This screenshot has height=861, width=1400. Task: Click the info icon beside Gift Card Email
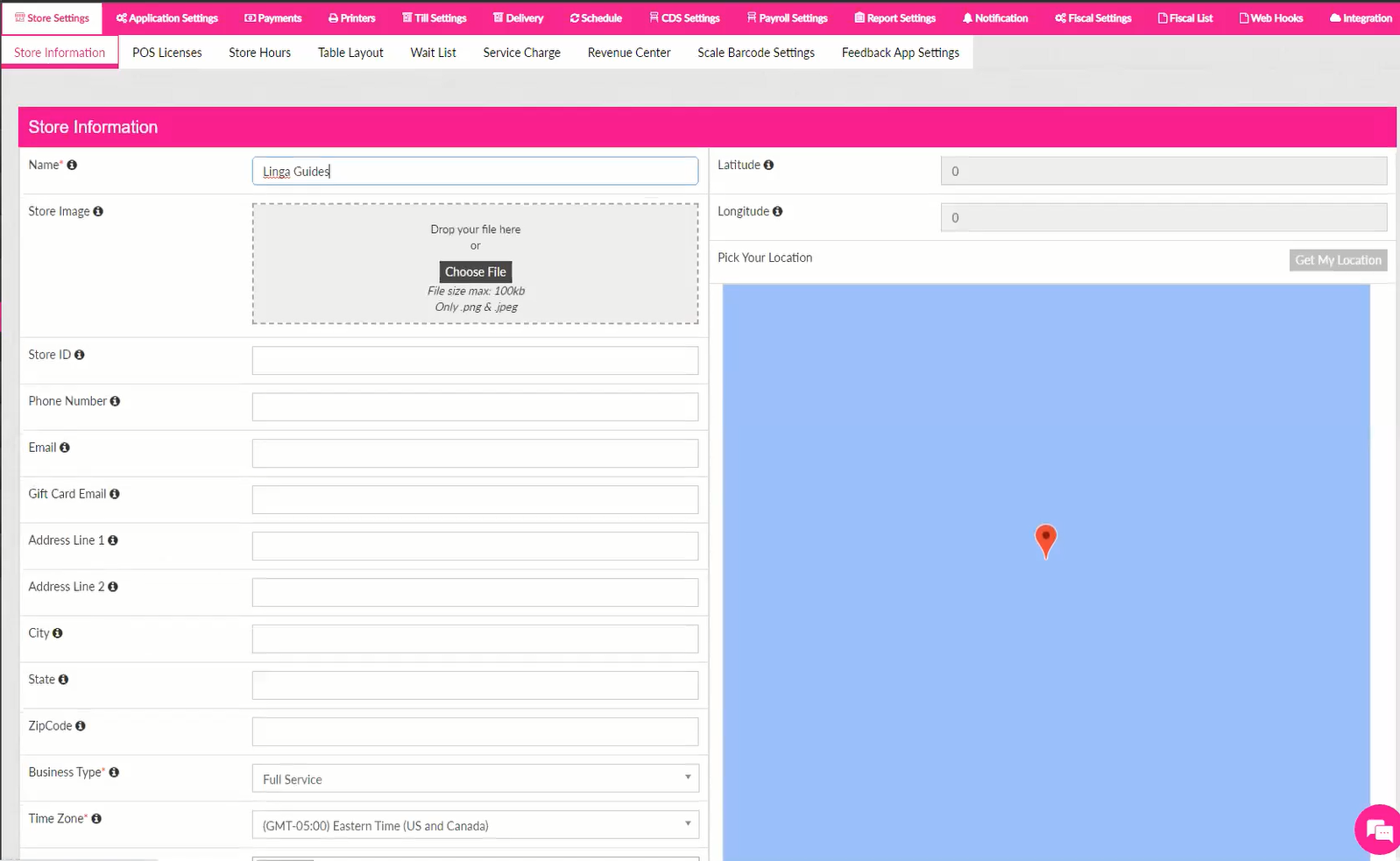coord(115,494)
